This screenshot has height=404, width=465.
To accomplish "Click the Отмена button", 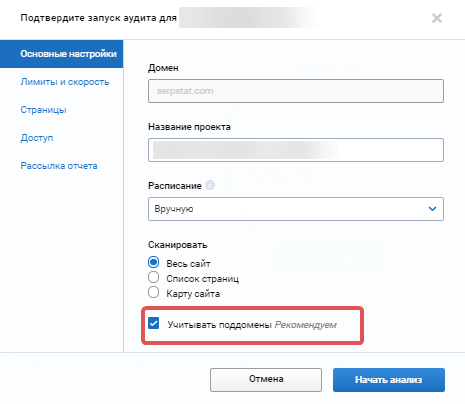I will 266,380.
